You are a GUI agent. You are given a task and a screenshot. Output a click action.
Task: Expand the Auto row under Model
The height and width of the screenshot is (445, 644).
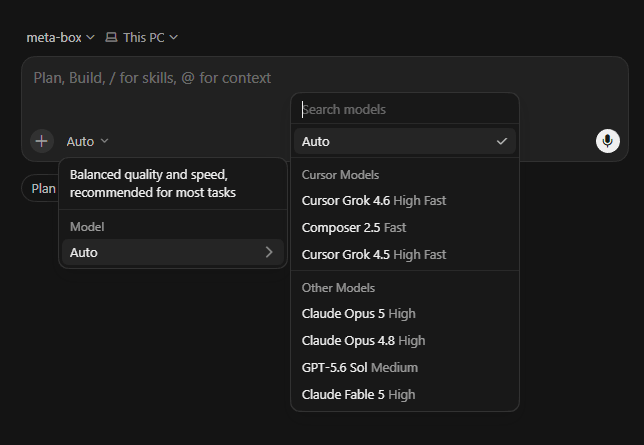[x=173, y=252]
